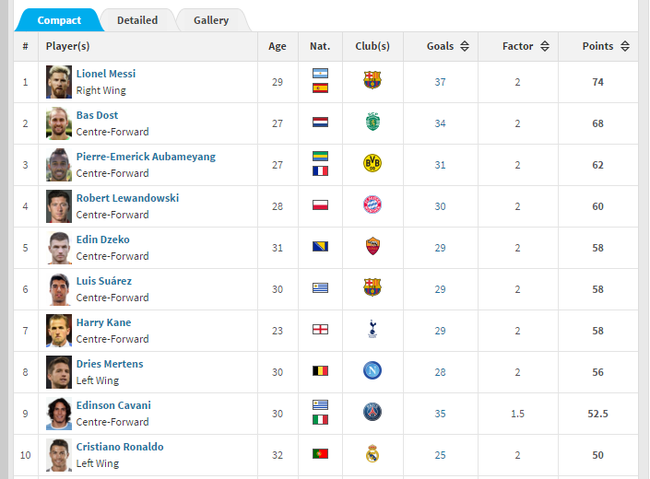Click Robert Lewandowski's portrait thumbnail
The image size is (650, 479).
tap(59, 205)
